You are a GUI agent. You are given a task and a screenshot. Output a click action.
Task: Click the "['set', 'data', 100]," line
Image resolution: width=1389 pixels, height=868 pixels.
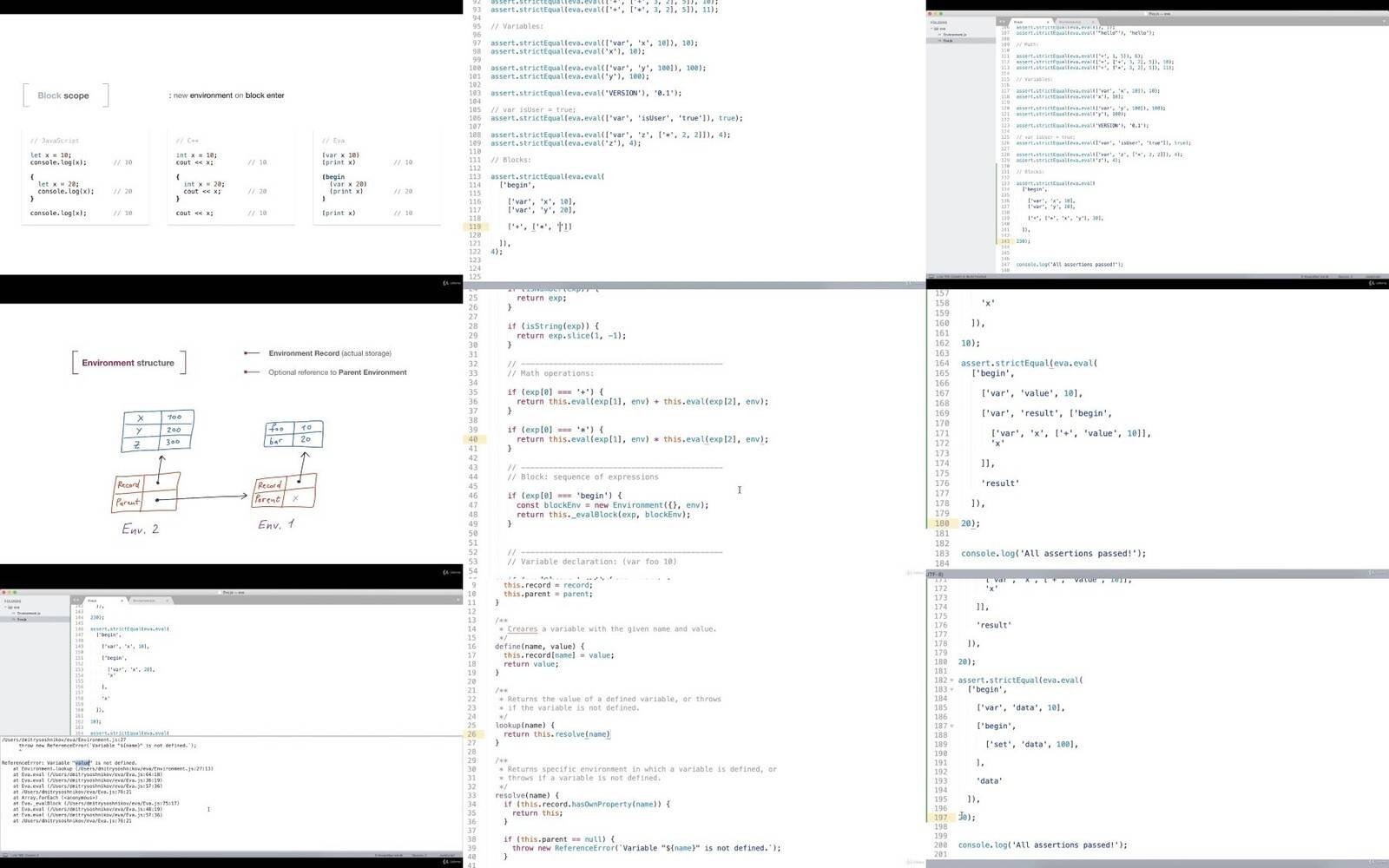tap(1032, 744)
